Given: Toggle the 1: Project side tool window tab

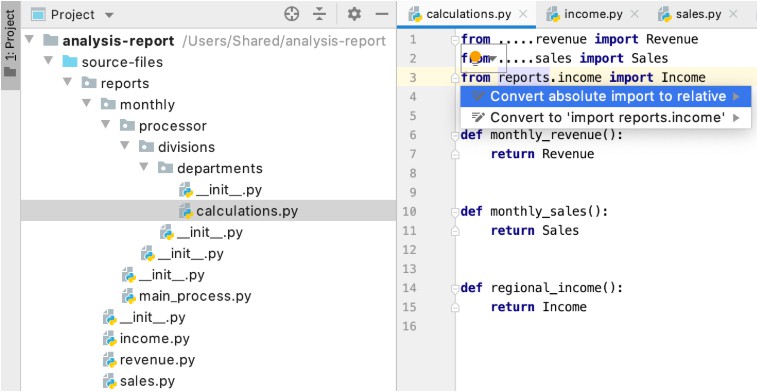Looking at the screenshot, I should click(10, 45).
